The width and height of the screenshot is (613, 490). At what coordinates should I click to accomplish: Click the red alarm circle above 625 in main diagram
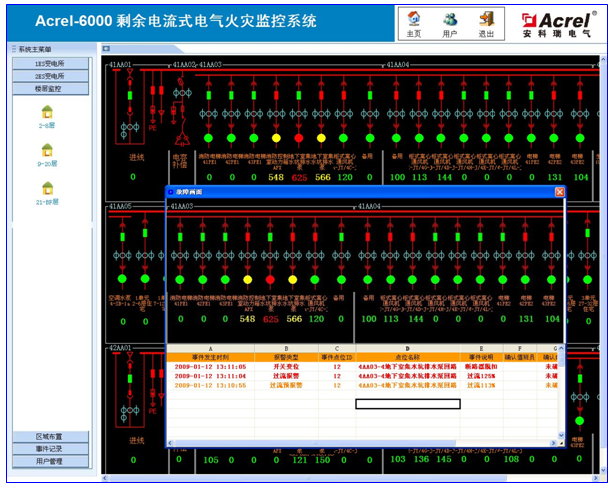(x=299, y=138)
